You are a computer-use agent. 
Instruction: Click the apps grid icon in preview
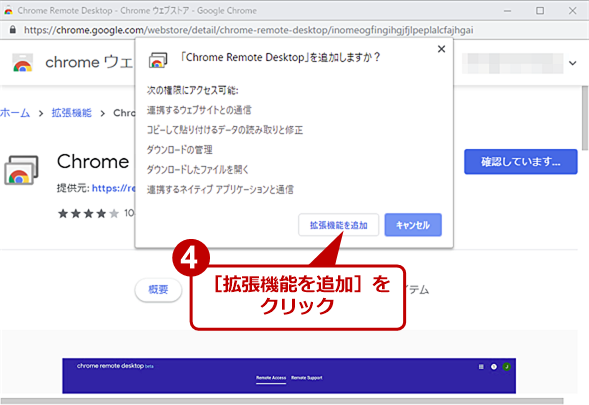[x=481, y=367]
